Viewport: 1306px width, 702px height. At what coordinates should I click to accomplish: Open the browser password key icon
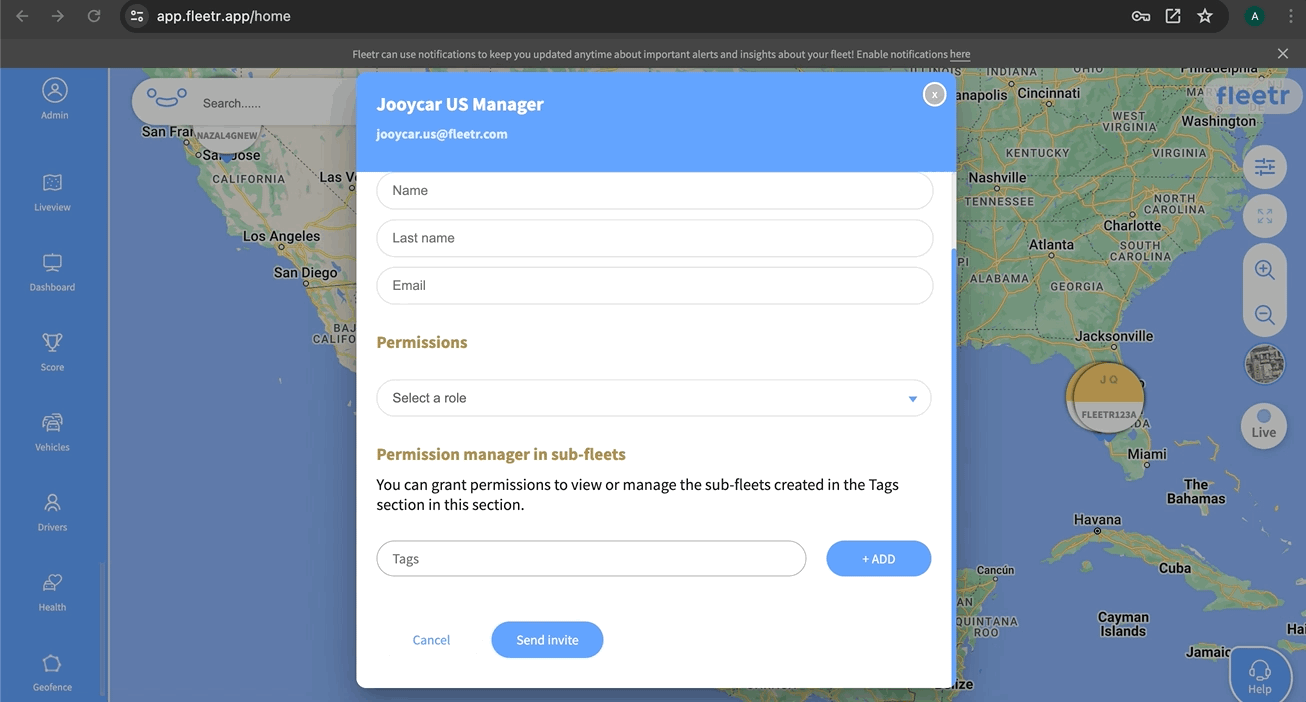point(1141,16)
